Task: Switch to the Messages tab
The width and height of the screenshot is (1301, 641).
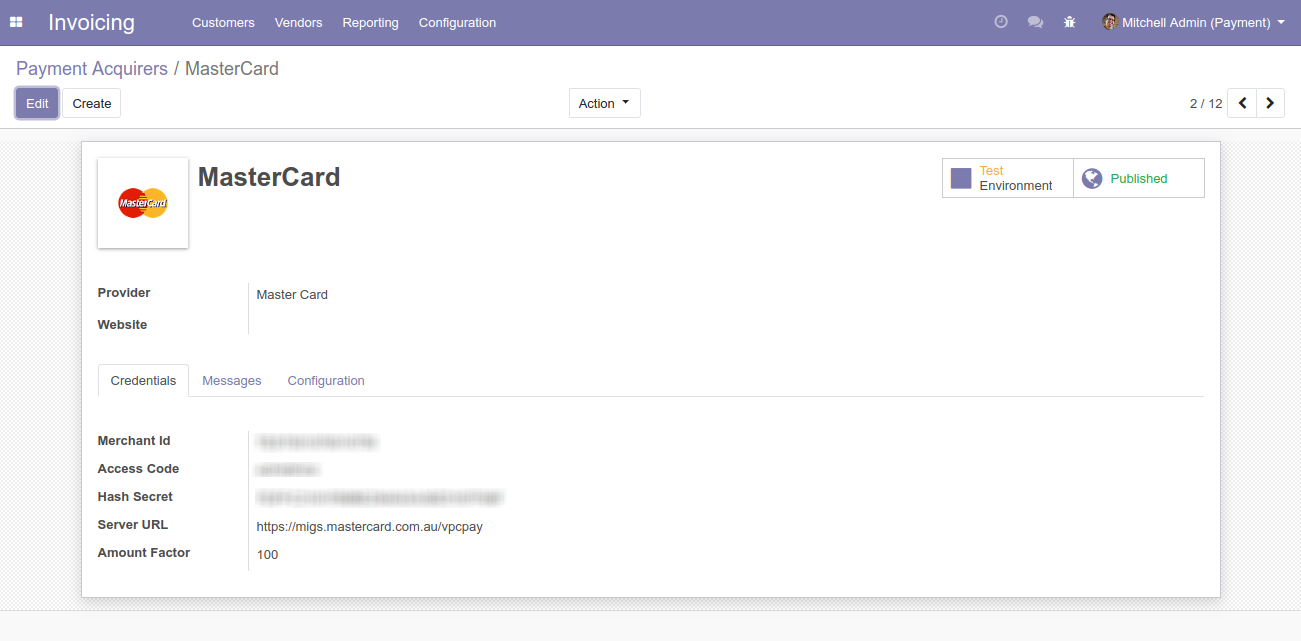Action: [232, 381]
